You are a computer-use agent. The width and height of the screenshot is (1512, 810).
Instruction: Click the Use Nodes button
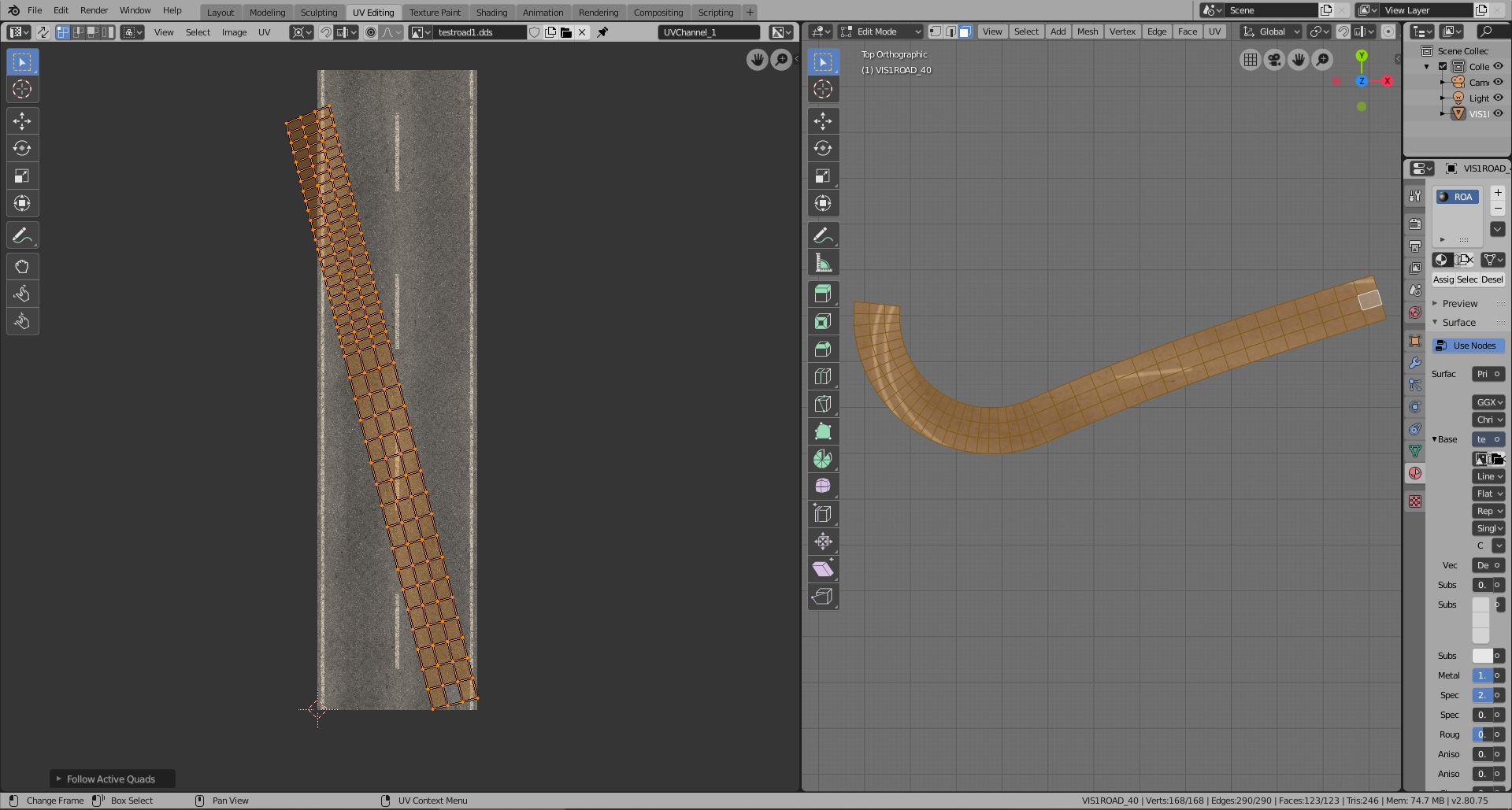pyautogui.click(x=1468, y=346)
